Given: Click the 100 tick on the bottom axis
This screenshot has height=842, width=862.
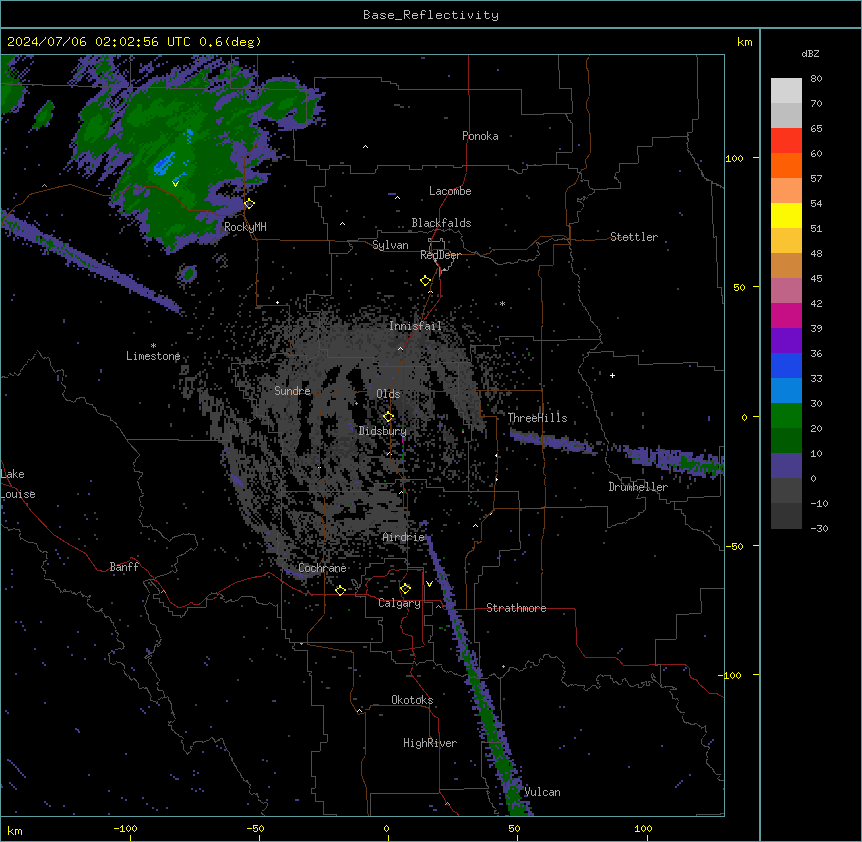Looking at the screenshot, I should coord(643,828).
